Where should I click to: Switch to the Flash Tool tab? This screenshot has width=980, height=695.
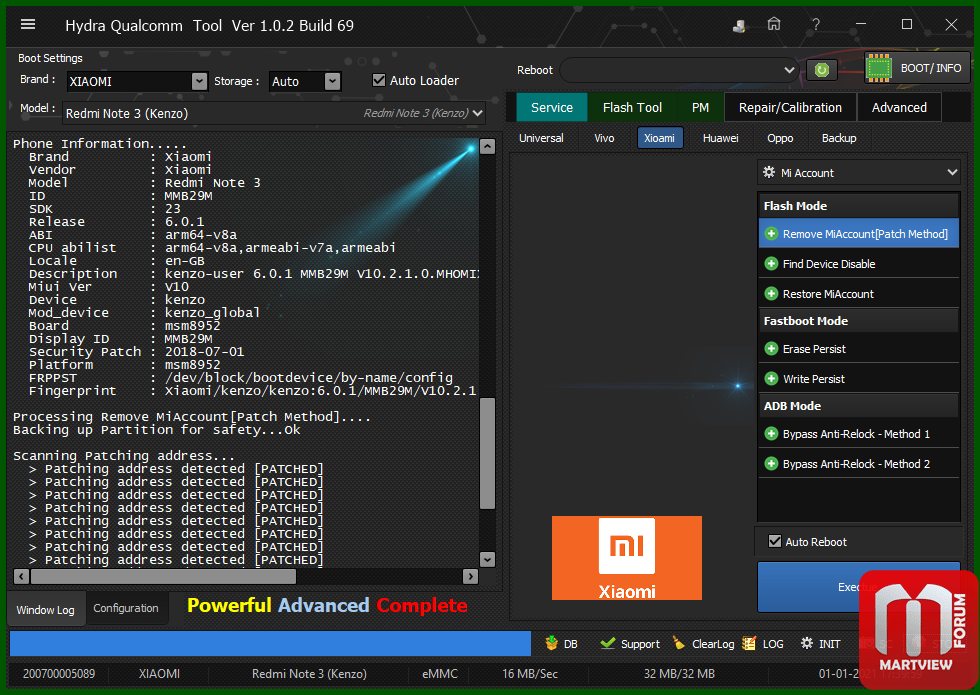pos(632,108)
